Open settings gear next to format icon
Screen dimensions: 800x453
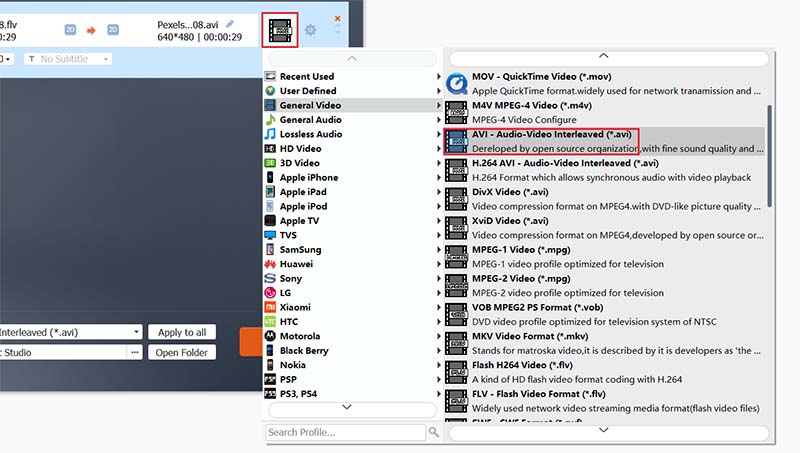311,30
